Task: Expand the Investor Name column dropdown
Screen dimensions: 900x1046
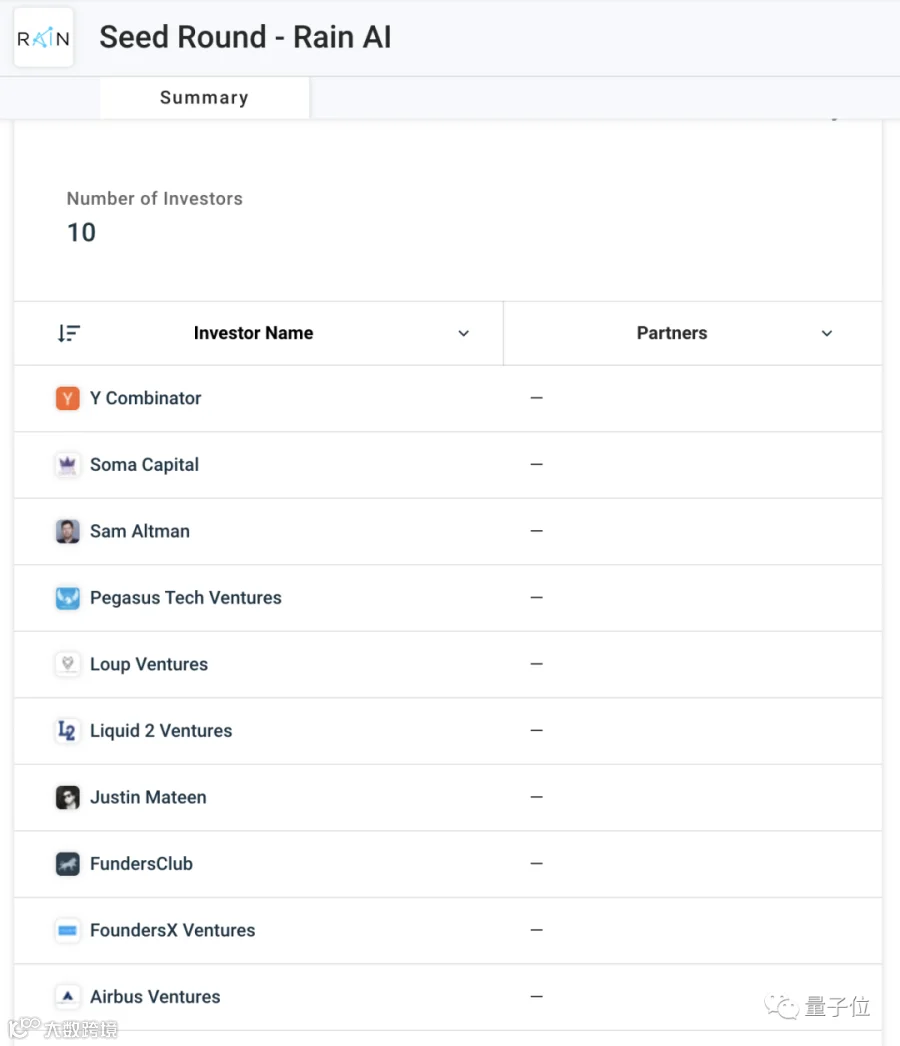Action: 464,333
